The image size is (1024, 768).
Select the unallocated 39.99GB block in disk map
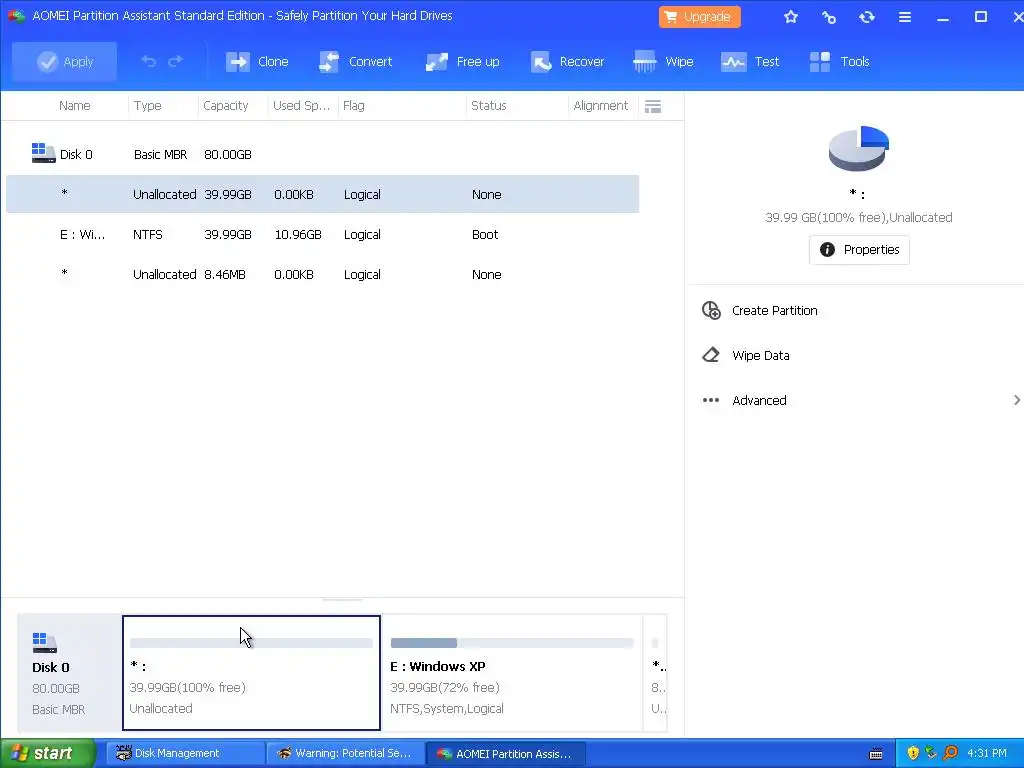point(251,673)
